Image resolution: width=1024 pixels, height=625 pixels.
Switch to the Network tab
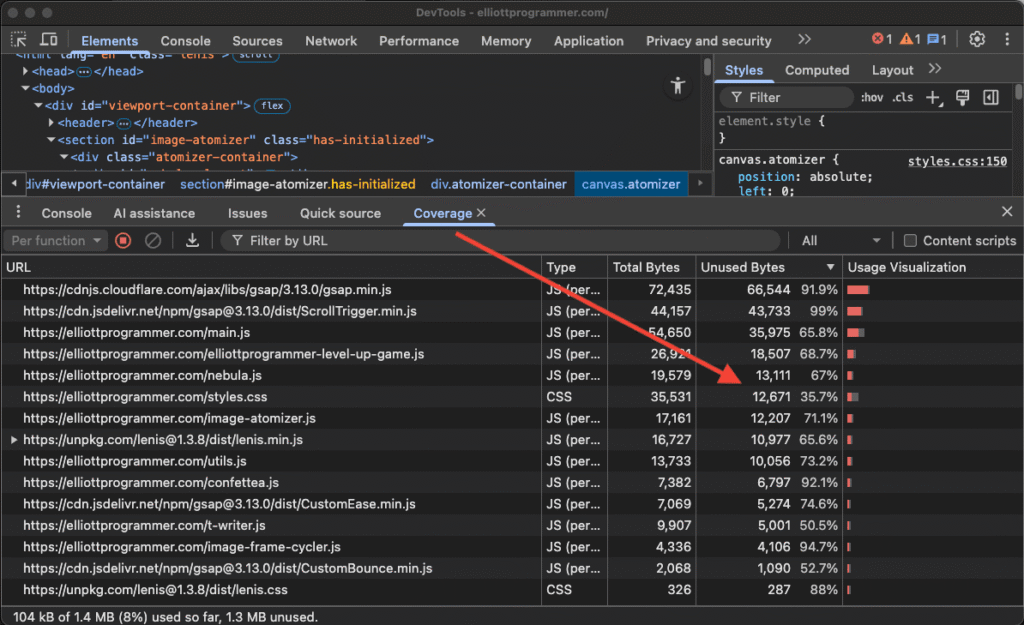point(331,41)
